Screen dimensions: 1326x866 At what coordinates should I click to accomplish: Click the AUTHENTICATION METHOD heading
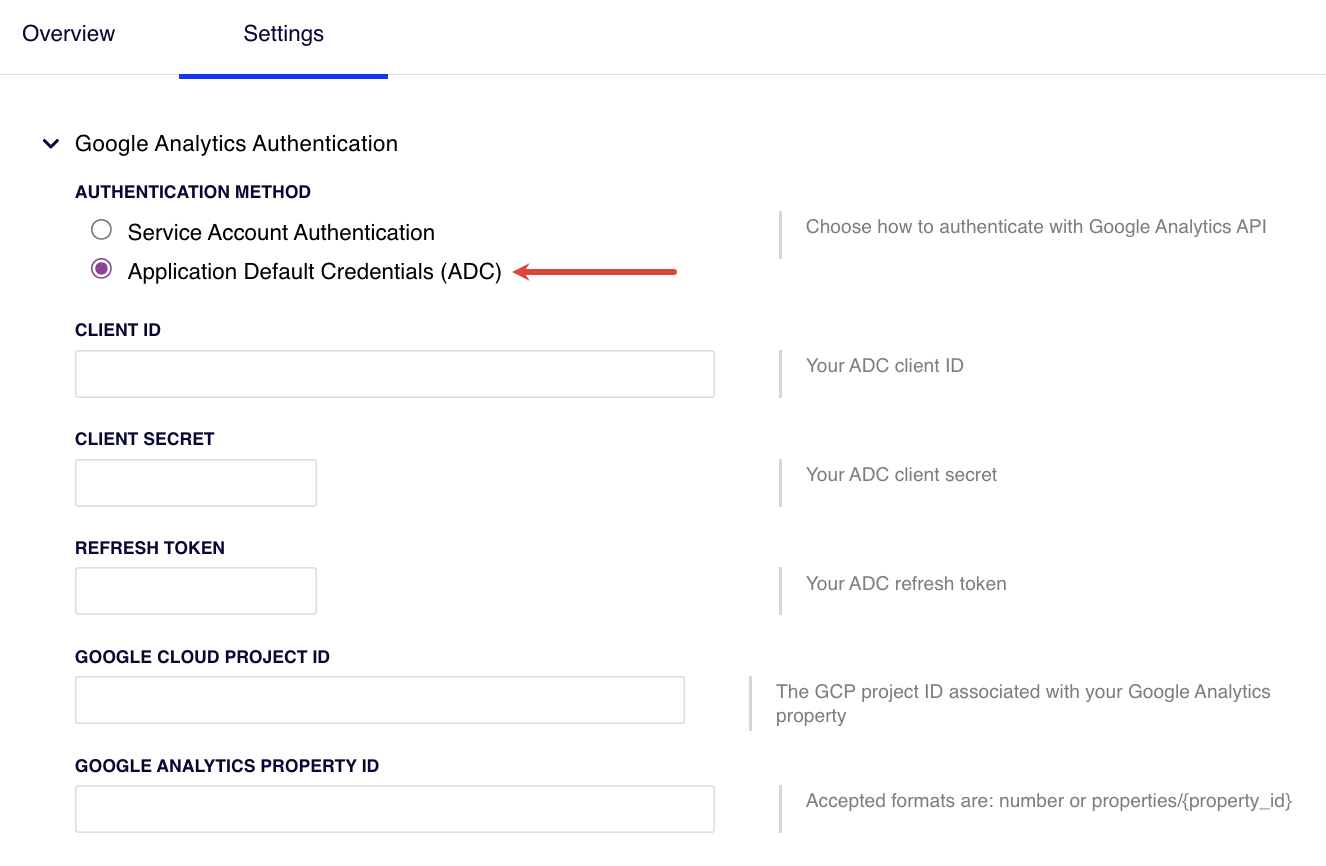pos(193,192)
